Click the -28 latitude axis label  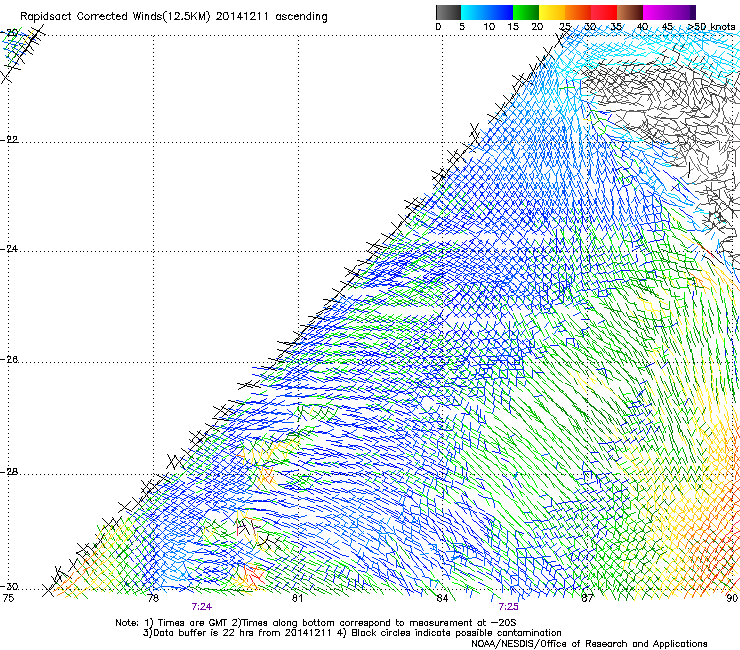(9, 472)
